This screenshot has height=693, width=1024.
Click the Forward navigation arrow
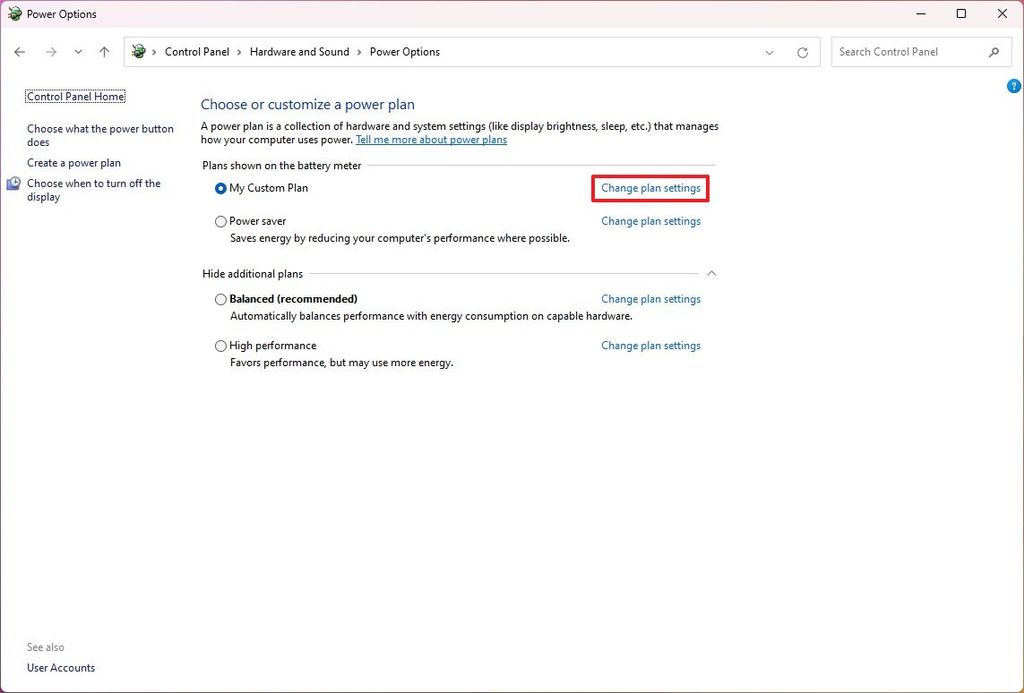pyautogui.click(x=50, y=51)
